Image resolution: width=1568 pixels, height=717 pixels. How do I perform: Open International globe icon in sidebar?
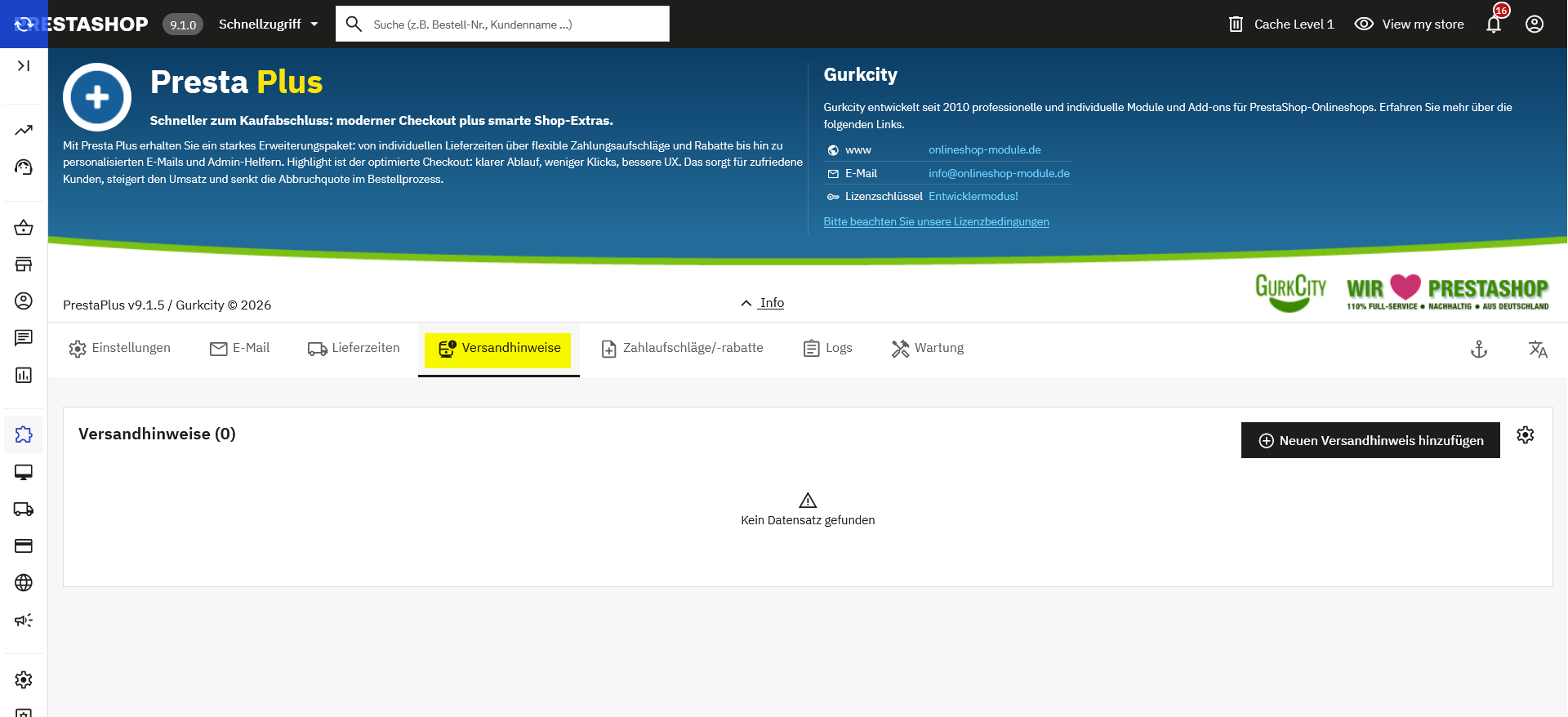point(24,583)
